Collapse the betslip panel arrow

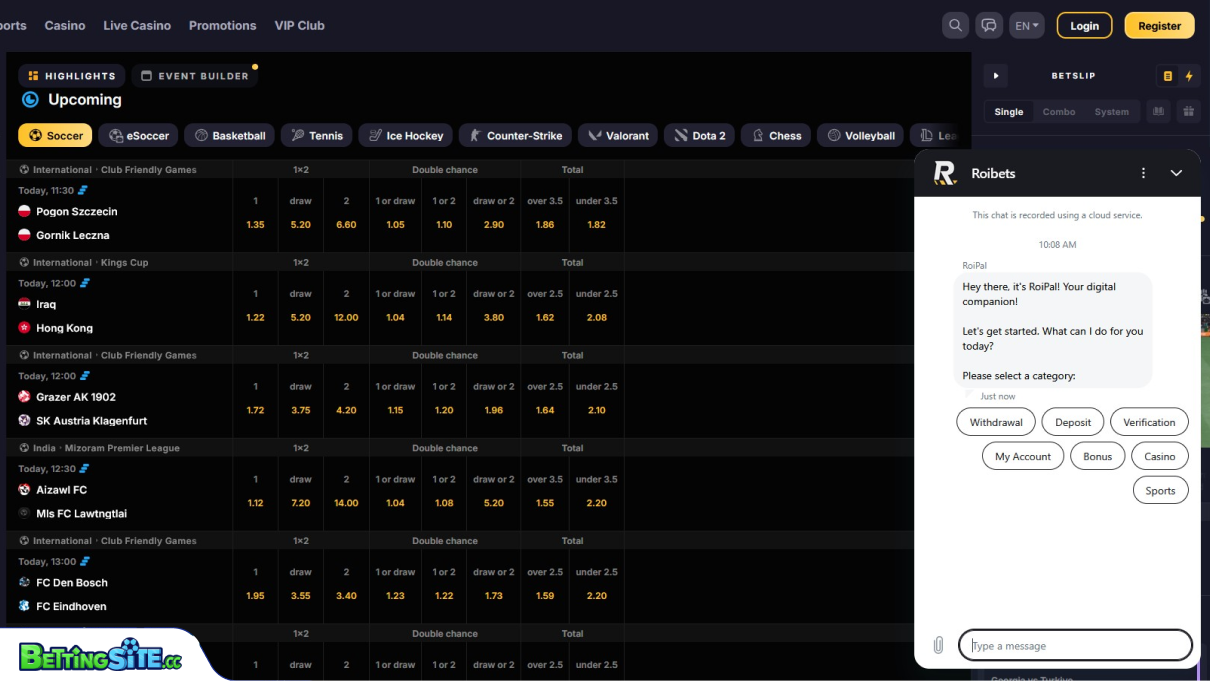click(x=995, y=76)
